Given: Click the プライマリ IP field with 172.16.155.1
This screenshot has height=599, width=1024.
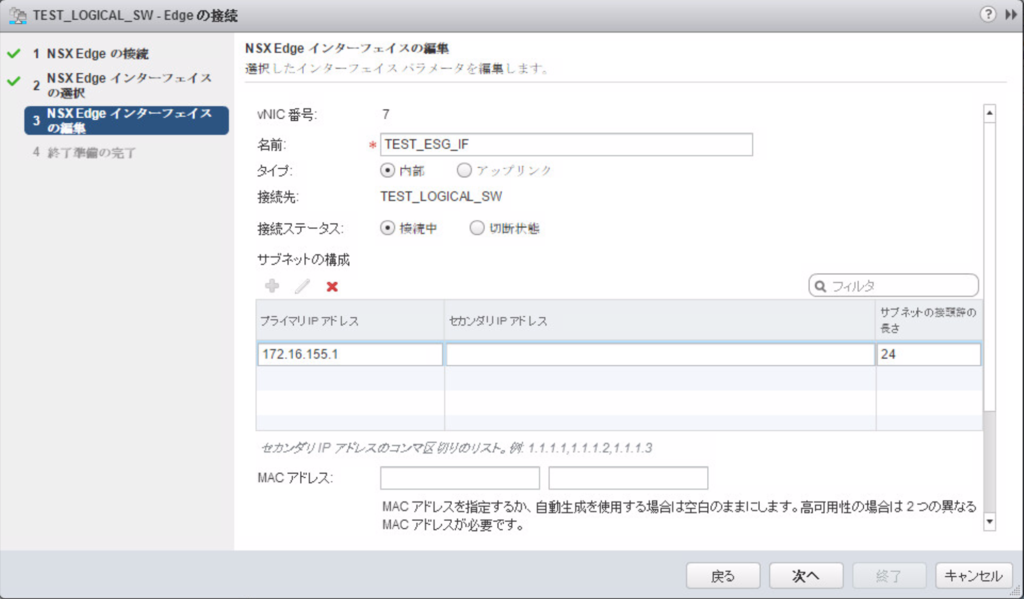Looking at the screenshot, I should (350, 354).
